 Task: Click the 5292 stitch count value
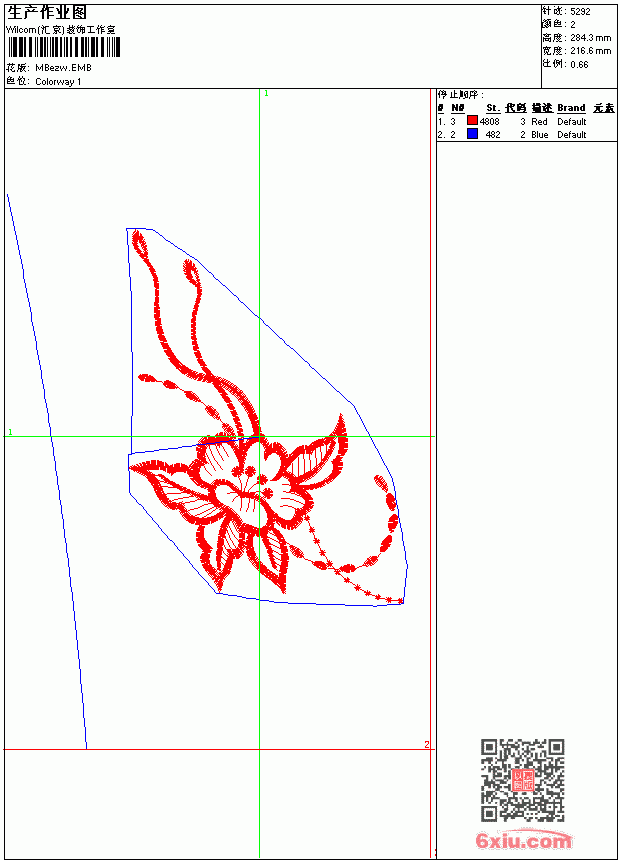pos(580,12)
